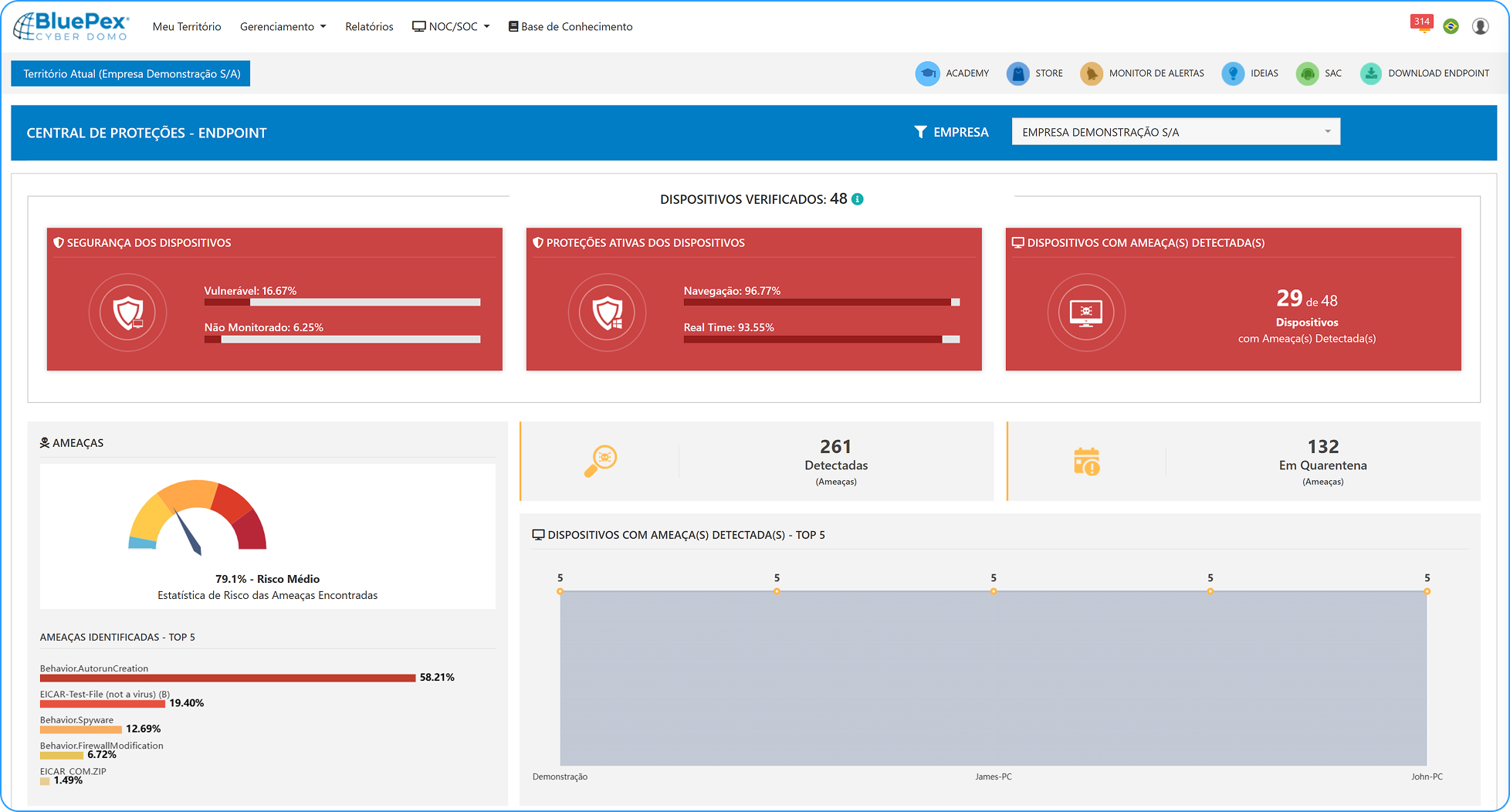Open the ACADEMY link

(967, 73)
